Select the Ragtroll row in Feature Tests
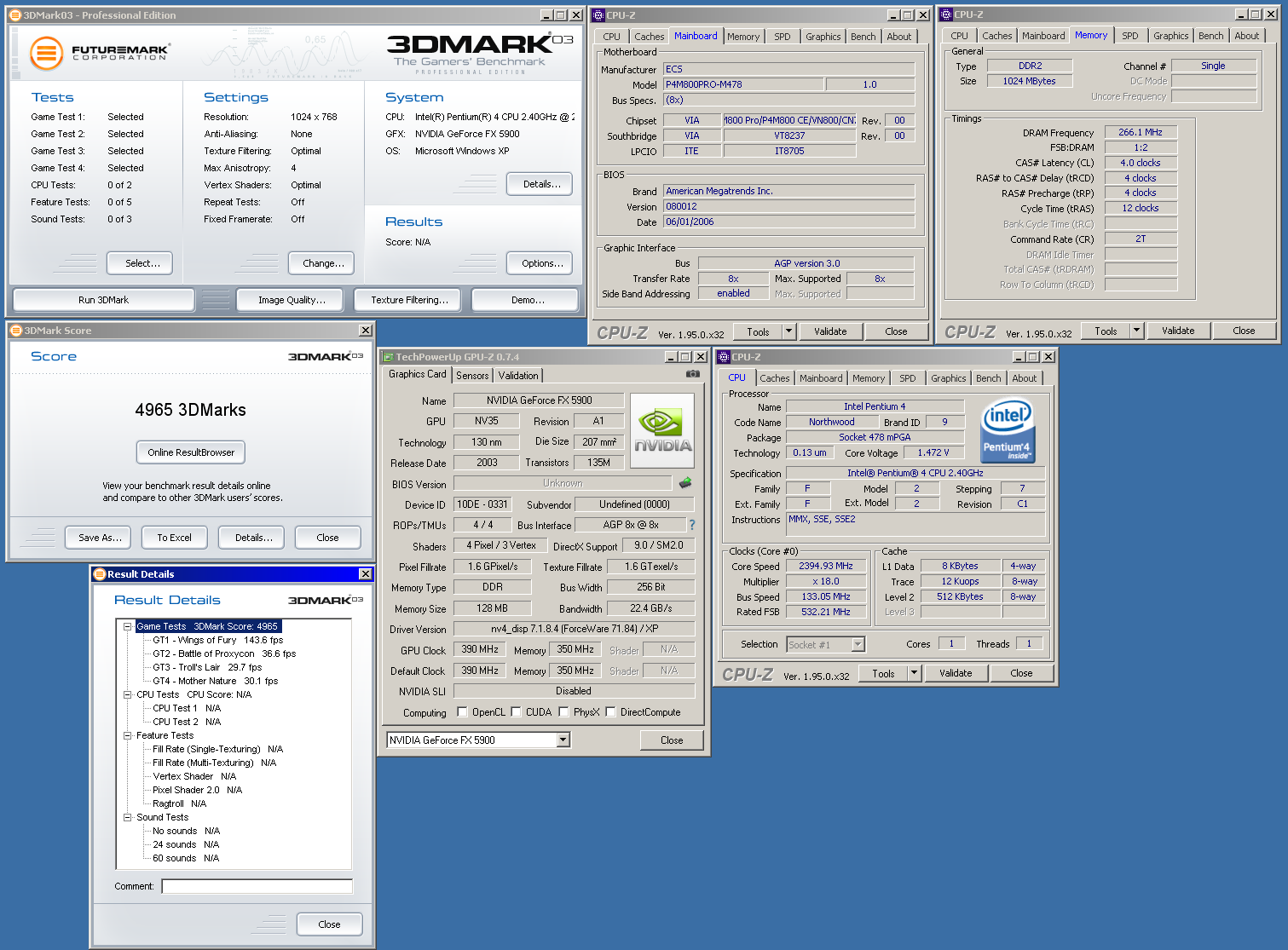 (x=179, y=803)
